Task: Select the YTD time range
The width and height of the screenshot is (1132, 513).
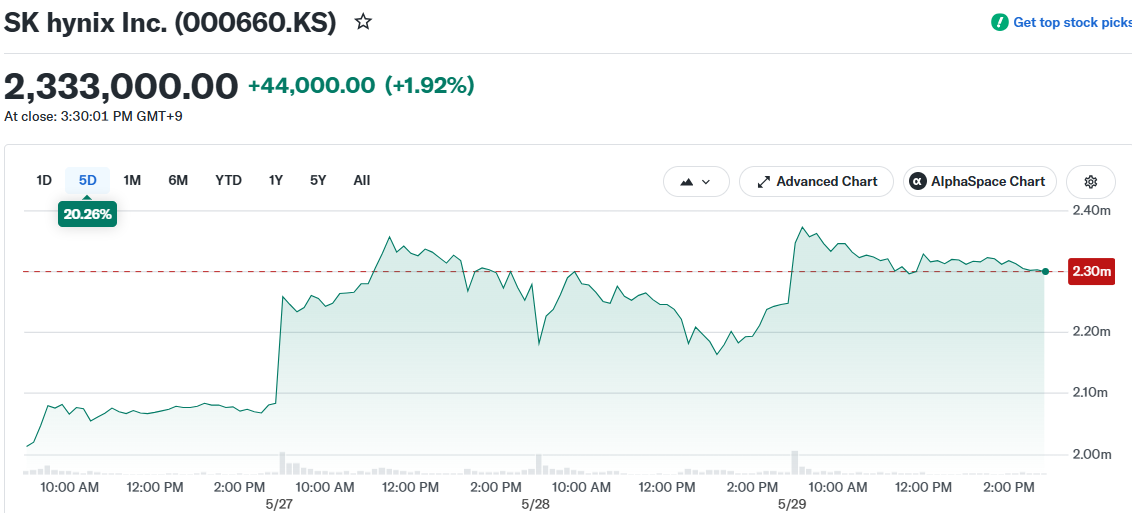Action: (x=228, y=180)
